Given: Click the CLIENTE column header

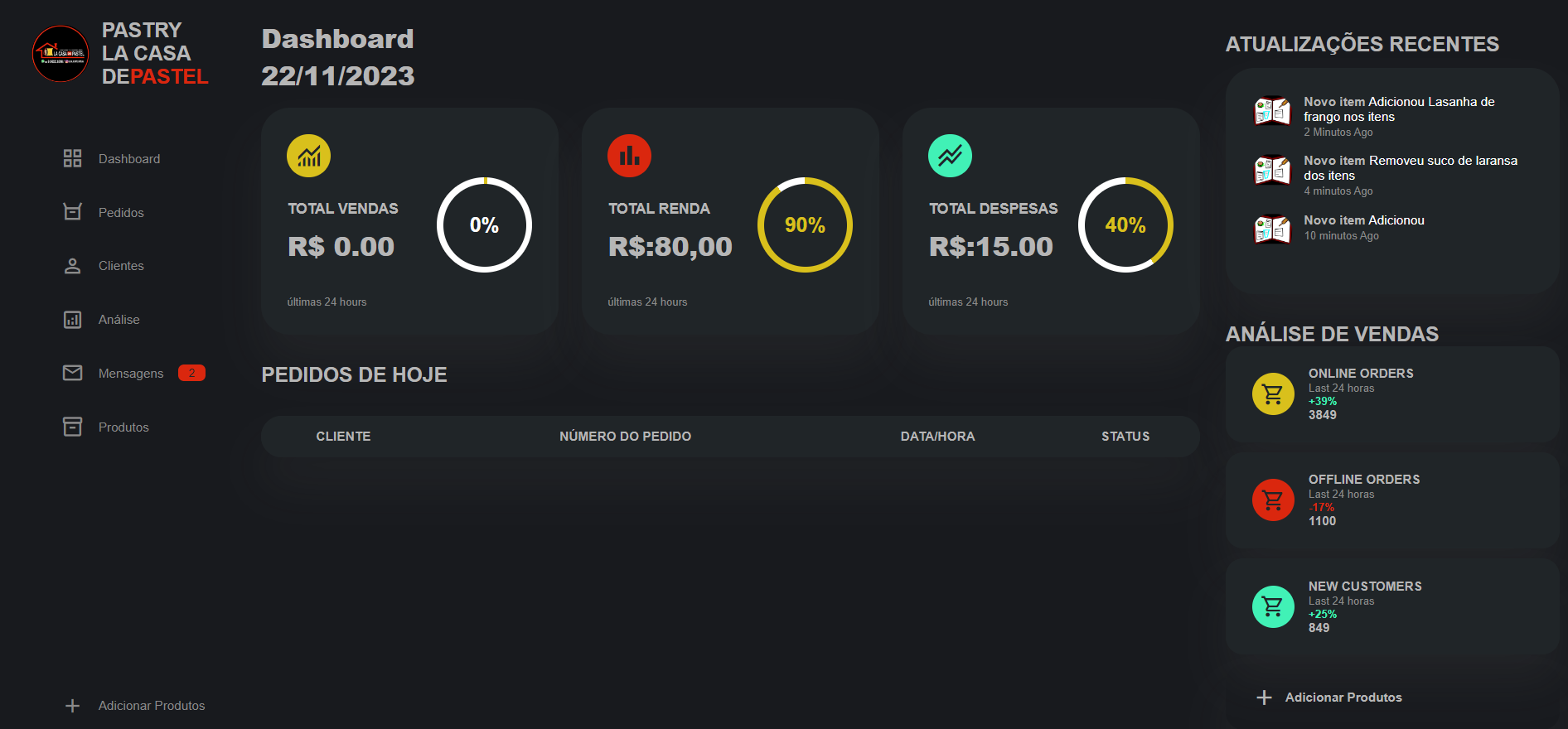Looking at the screenshot, I should pos(343,437).
